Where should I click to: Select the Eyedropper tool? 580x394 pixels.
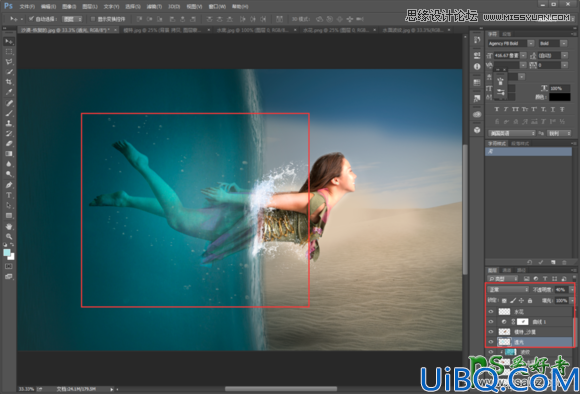click(x=9, y=92)
